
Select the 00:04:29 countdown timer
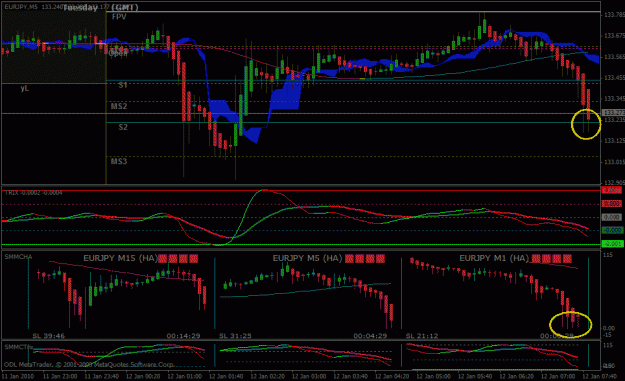[370, 336]
